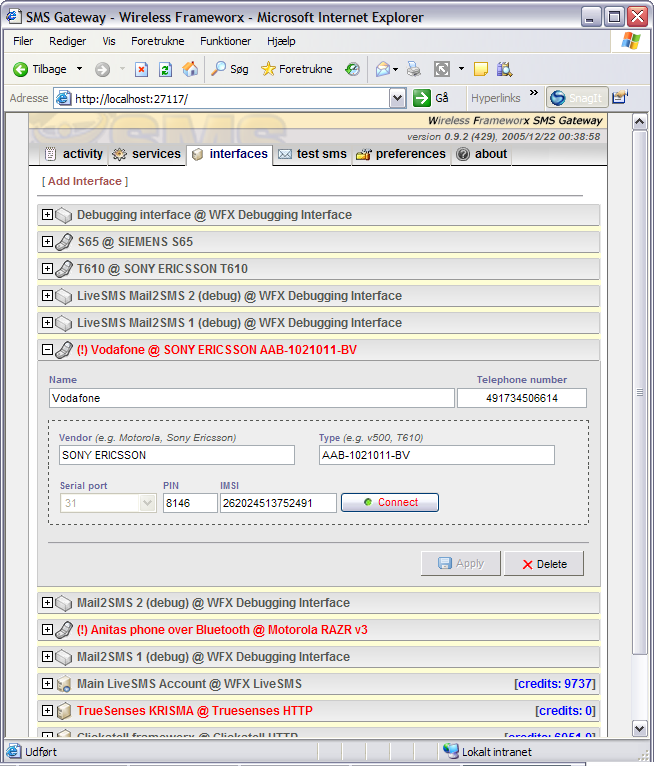Switch to the test sms tab

coord(312,154)
